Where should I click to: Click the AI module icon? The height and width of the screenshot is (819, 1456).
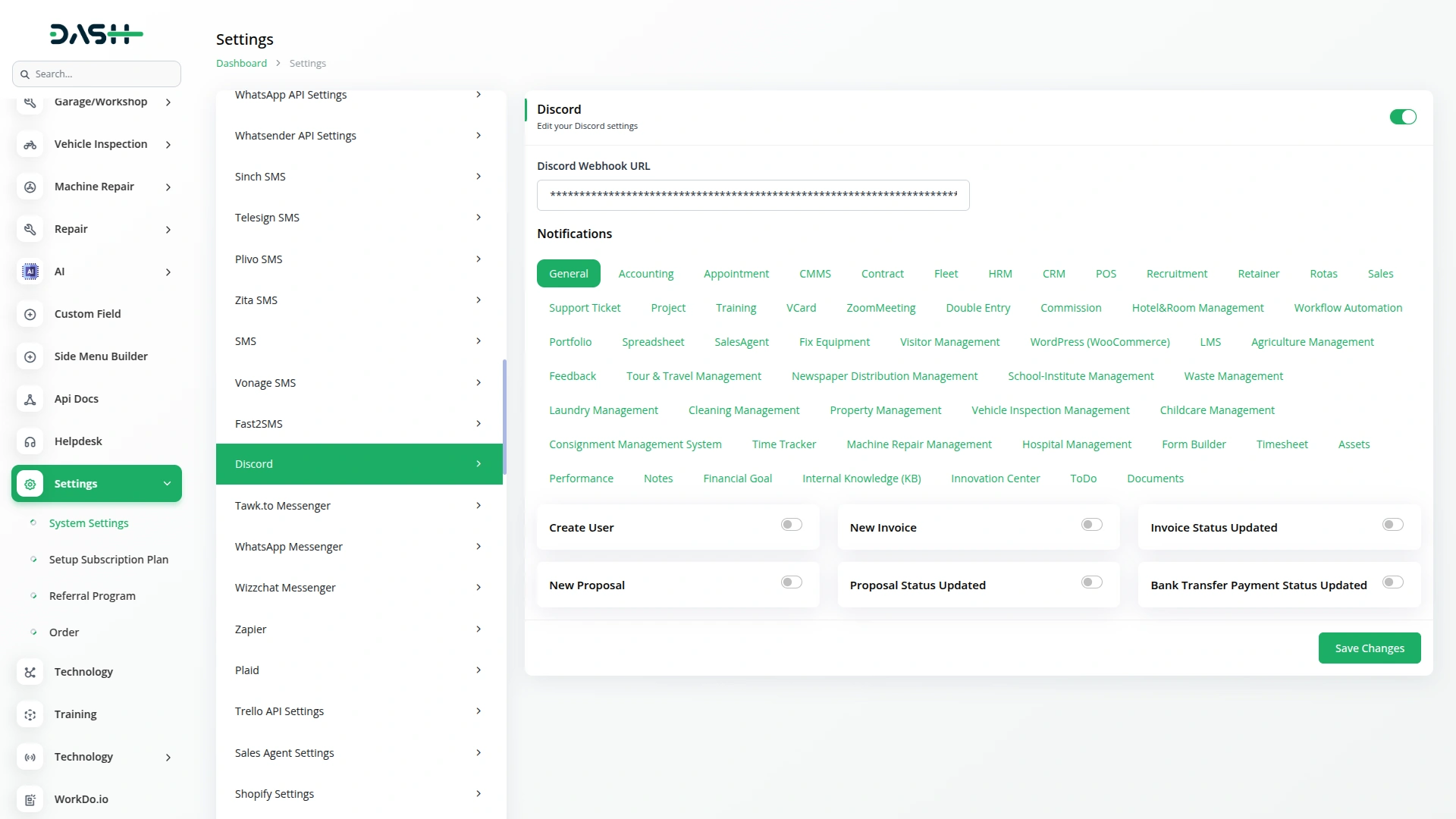point(30,271)
